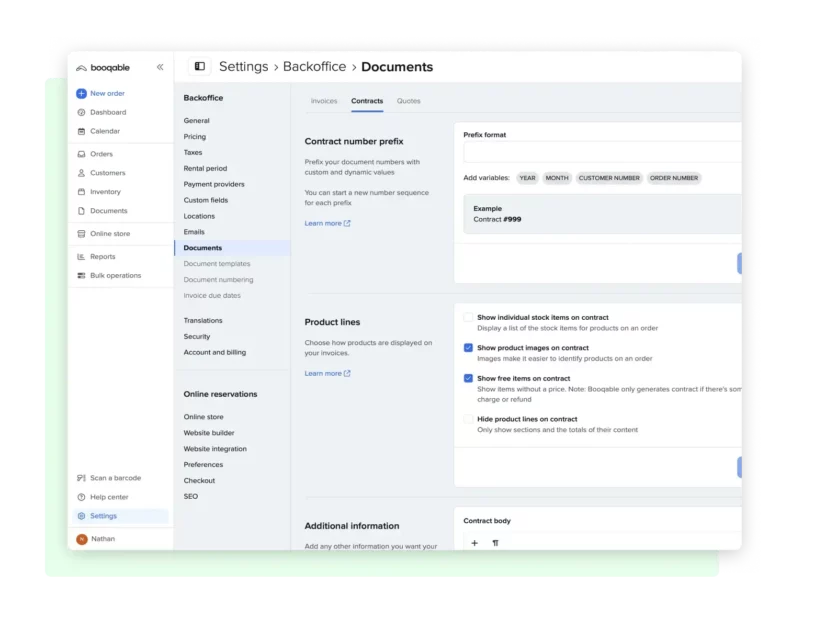The height and width of the screenshot is (628, 837).
Task: Click the plus icon in Contract body editor
Action: pos(474,543)
